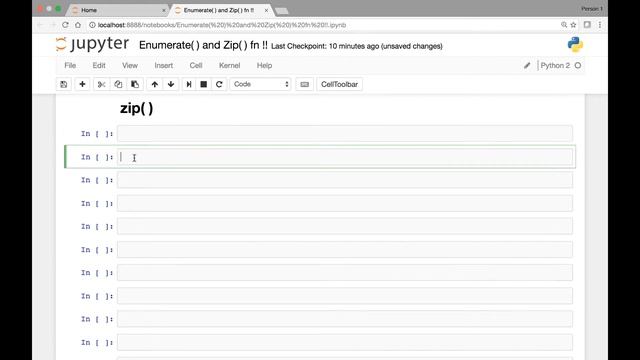Move selected cell down arrow

tap(171, 84)
